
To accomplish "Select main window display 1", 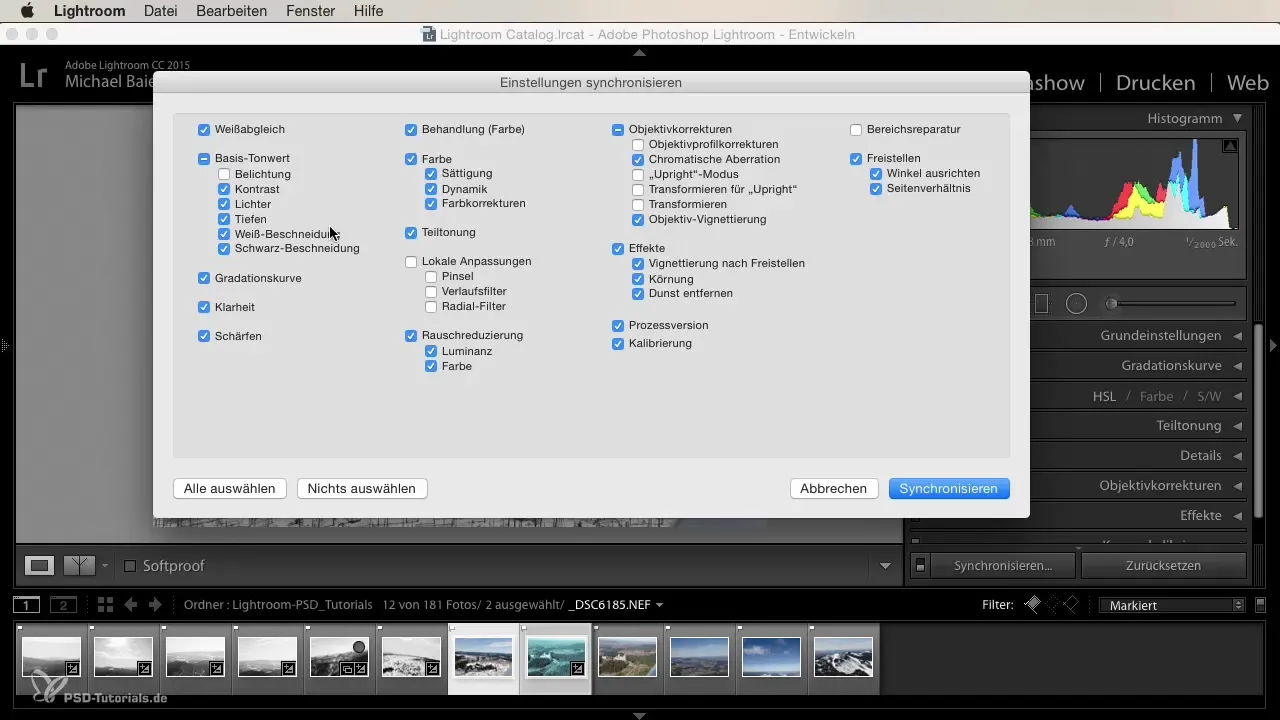I will (x=26, y=605).
